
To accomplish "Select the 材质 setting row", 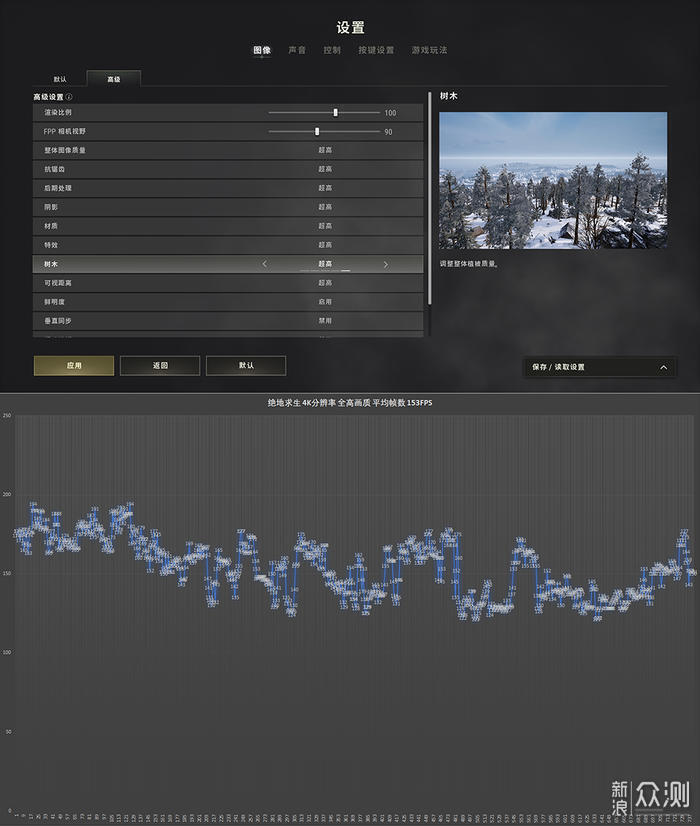I will [228, 226].
